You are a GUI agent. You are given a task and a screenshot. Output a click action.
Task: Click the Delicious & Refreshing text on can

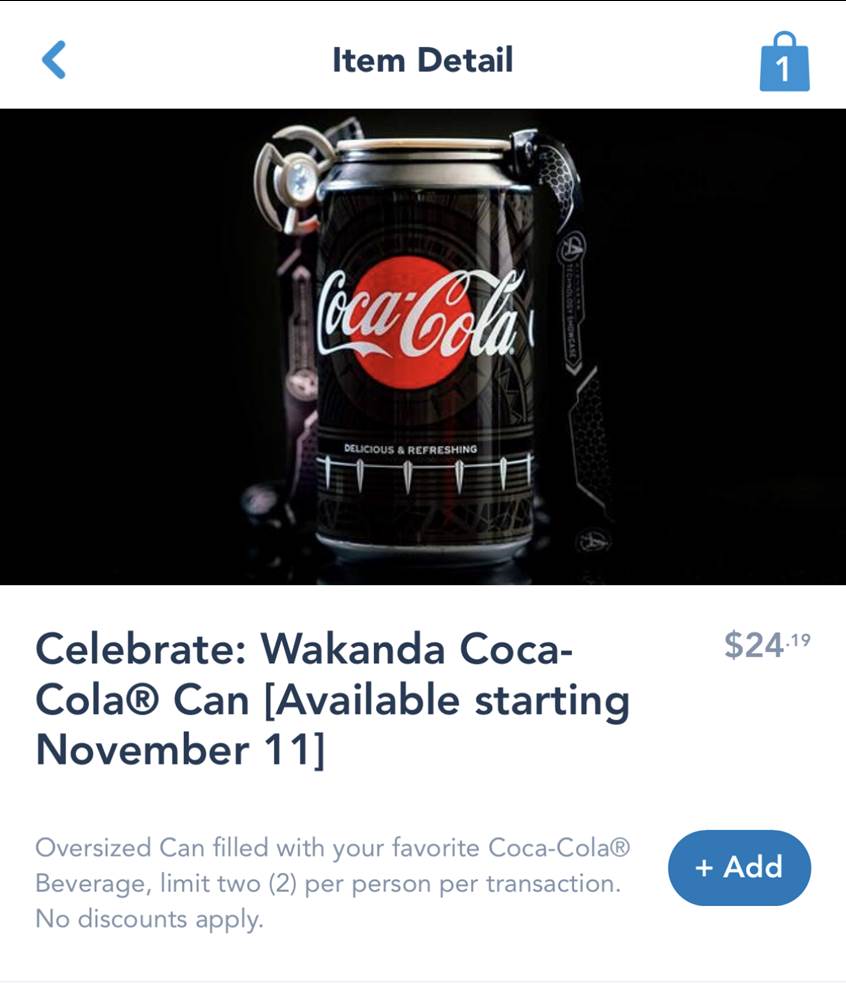410,450
